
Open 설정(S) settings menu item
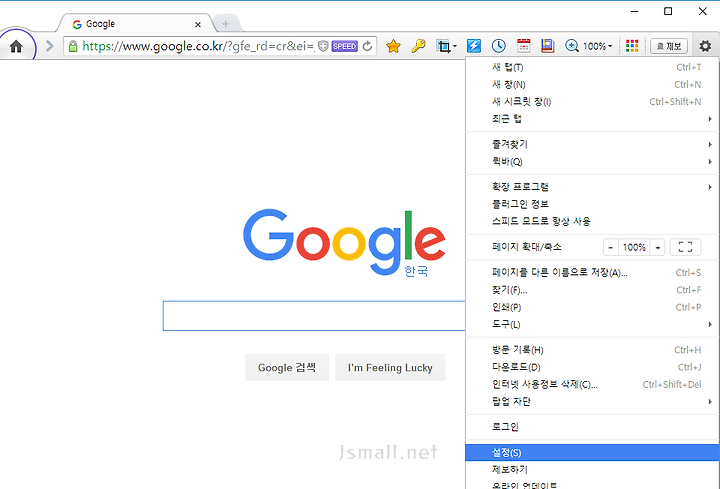click(x=592, y=453)
